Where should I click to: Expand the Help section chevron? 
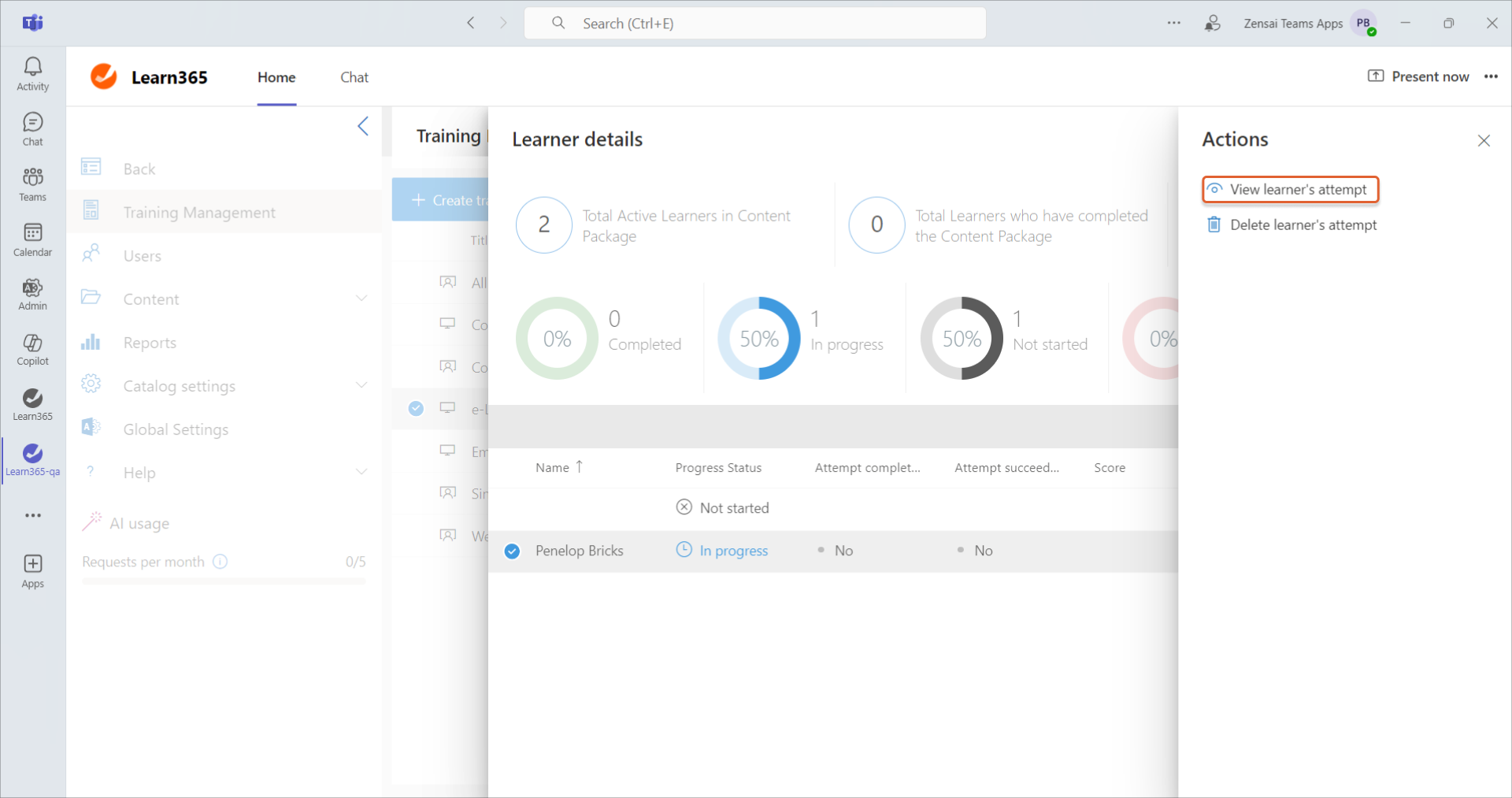coord(361,472)
